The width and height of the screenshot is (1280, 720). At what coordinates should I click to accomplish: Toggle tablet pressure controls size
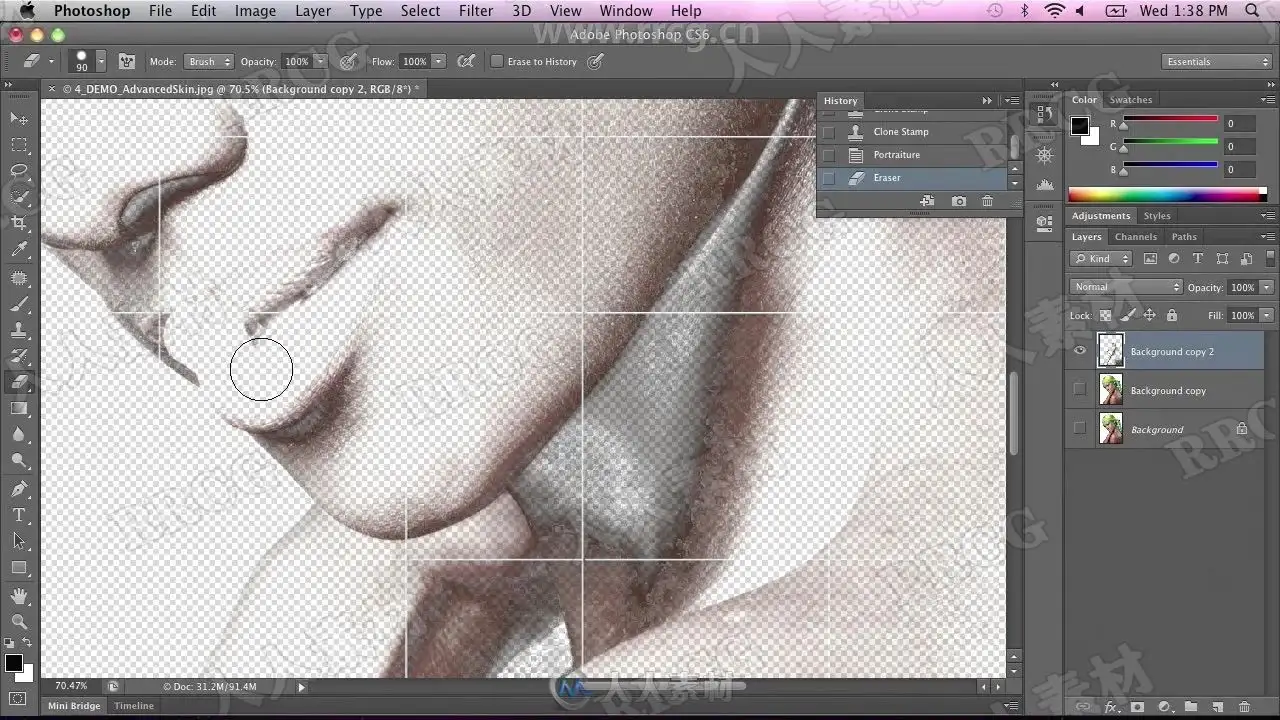coord(595,62)
